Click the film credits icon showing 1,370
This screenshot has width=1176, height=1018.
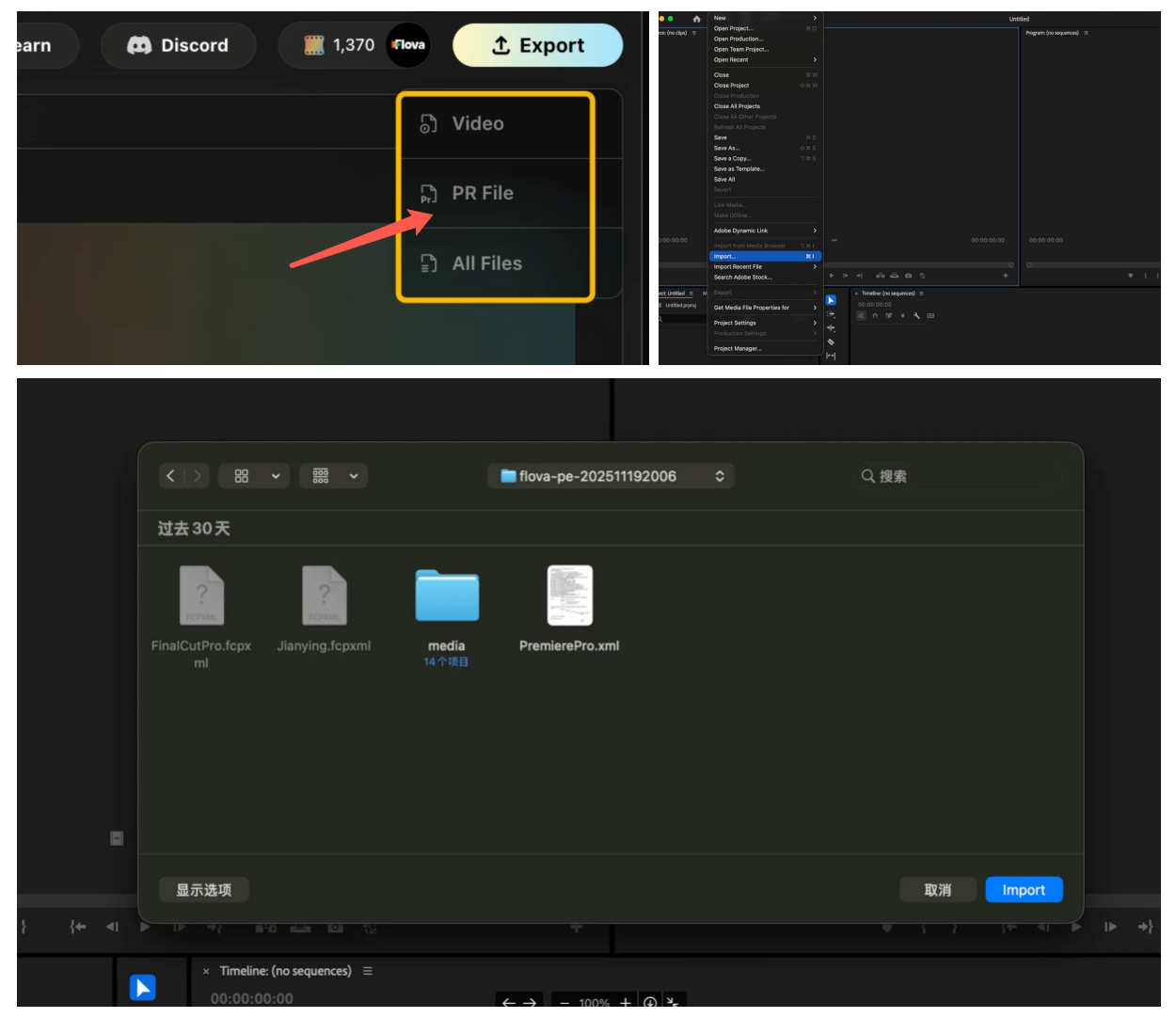pos(314,45)
